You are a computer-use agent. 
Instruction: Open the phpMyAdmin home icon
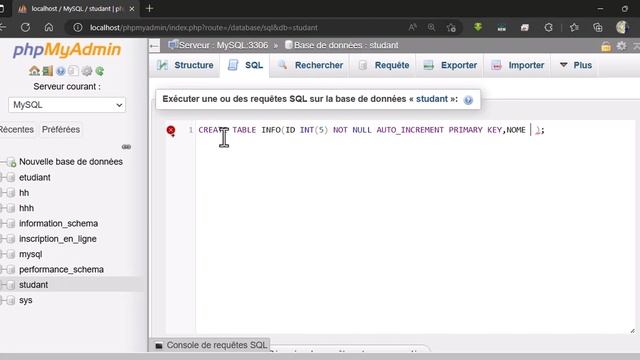[x=34, y=71]
